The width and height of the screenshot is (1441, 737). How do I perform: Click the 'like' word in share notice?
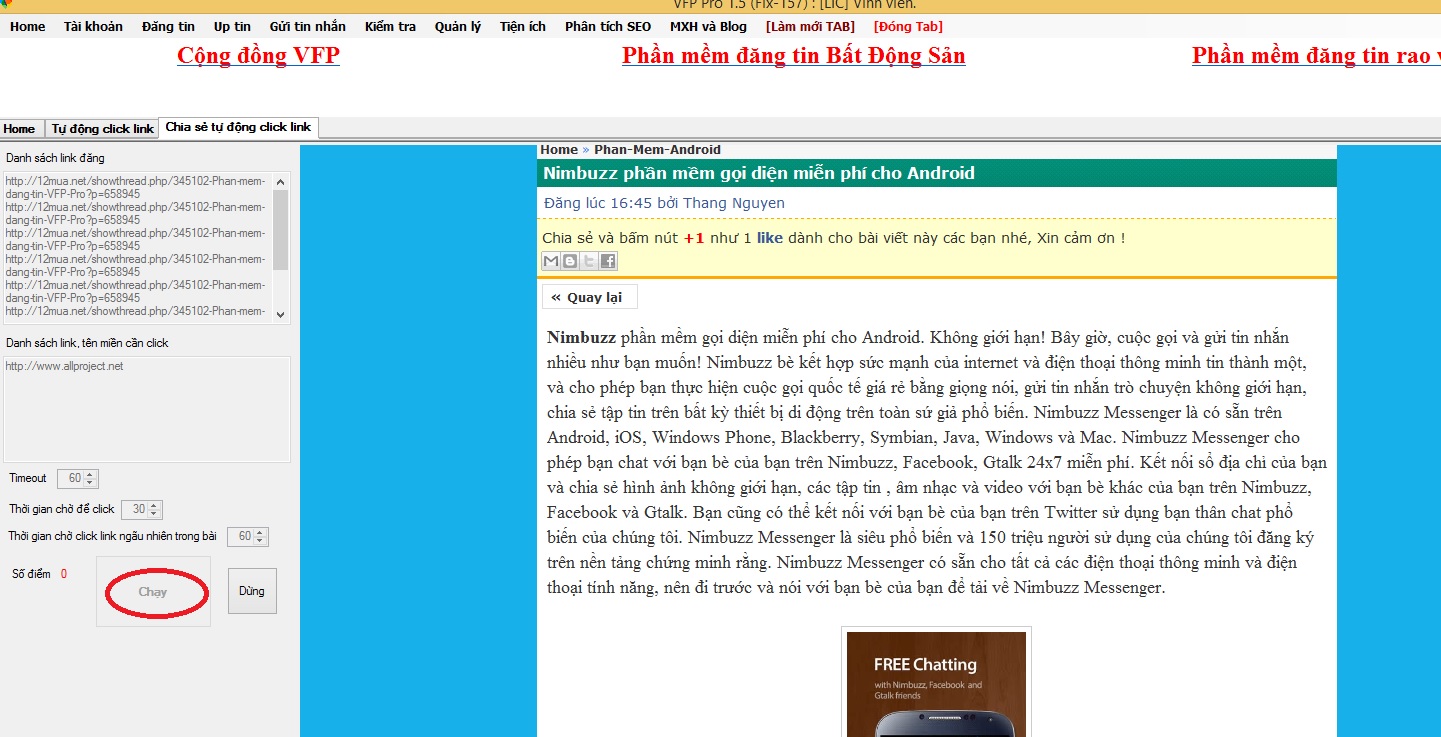770,238
